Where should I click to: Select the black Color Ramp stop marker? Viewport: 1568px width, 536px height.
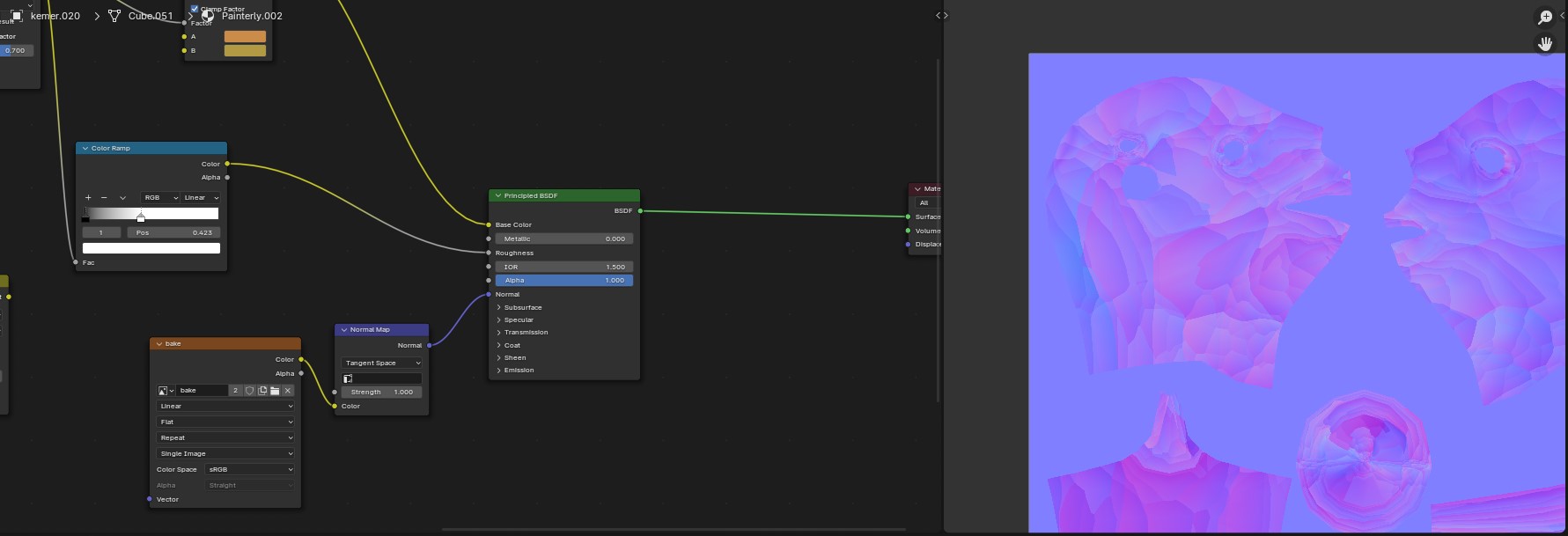(85, 217)
